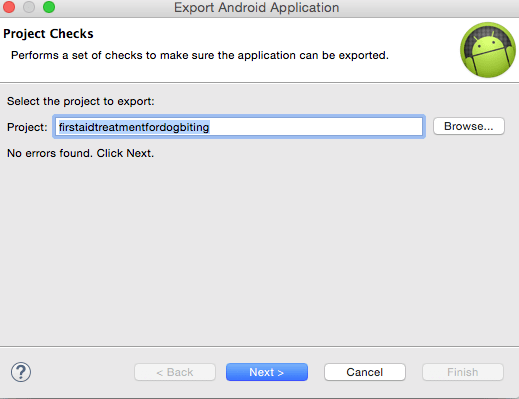
Task: Click the Export Android Application title bar
Action: point(257,8)
